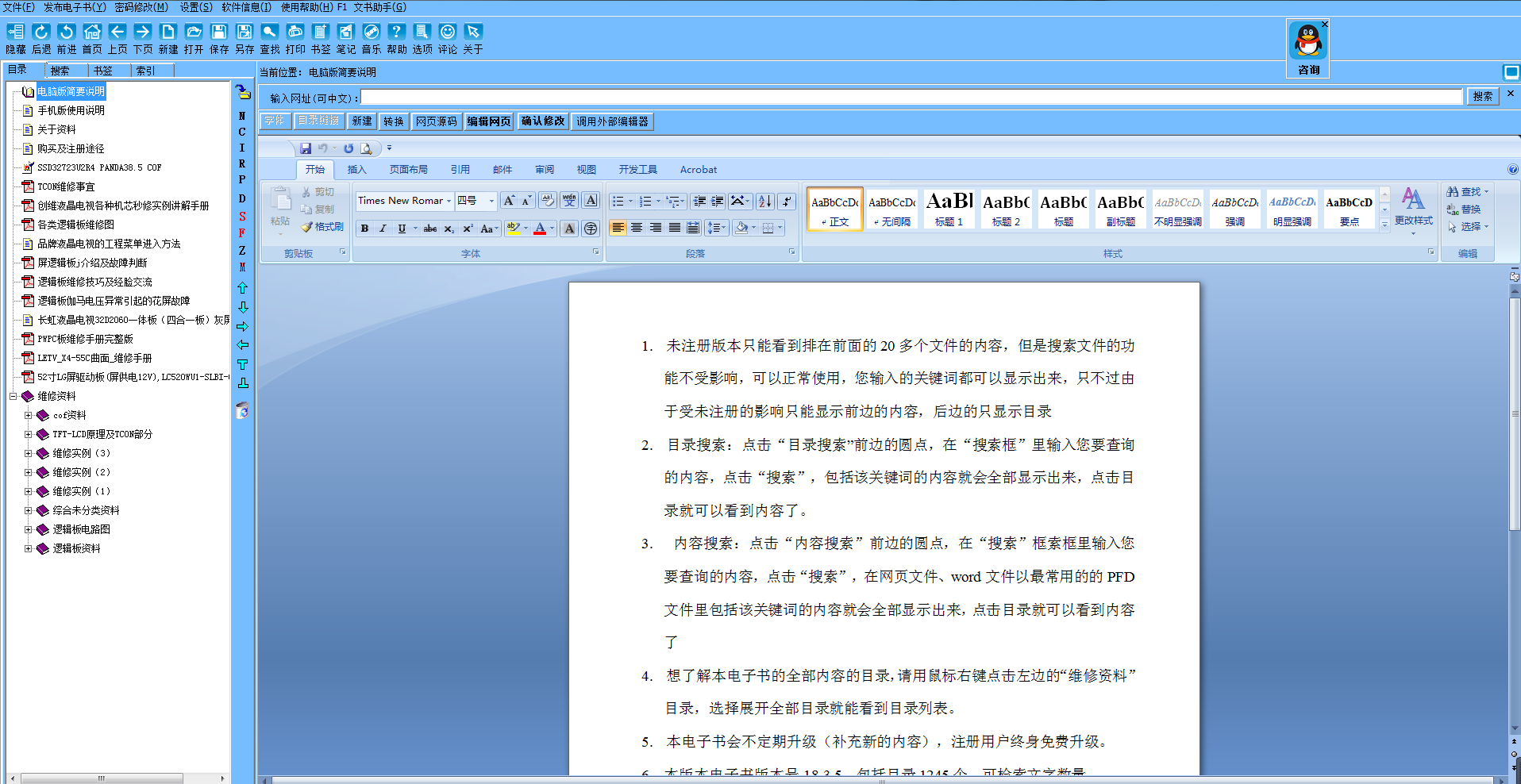
Task: Click the 音乐 music icon
Action: coord(372,32)
